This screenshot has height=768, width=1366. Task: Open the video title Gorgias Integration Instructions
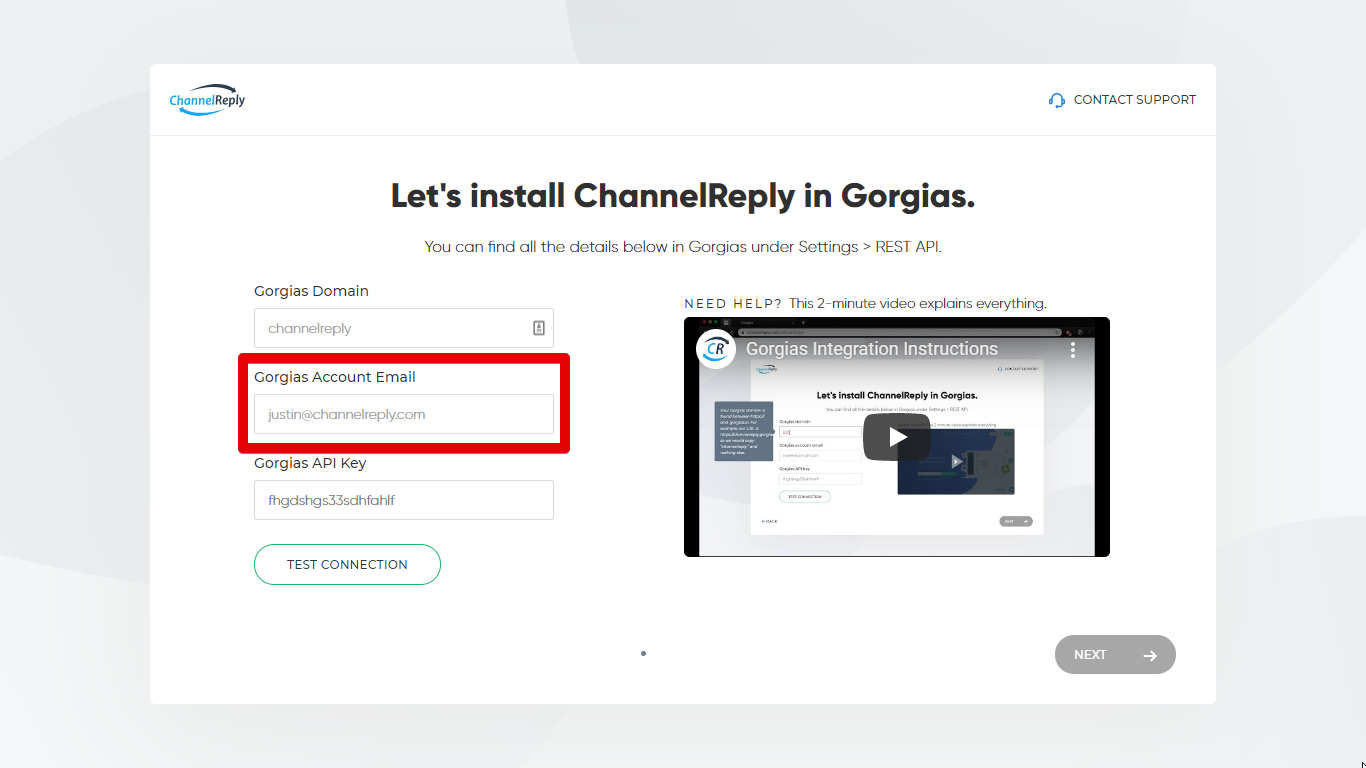point(872,349)
